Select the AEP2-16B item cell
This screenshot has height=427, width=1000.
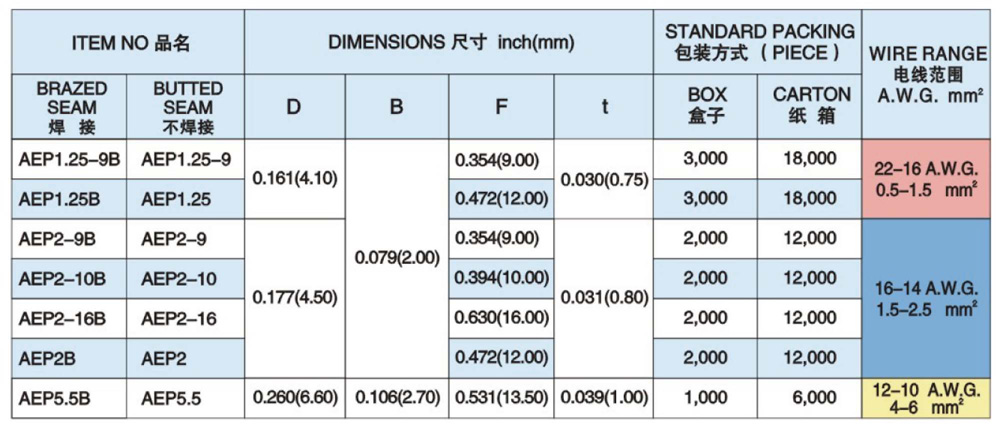pos(69,318)
